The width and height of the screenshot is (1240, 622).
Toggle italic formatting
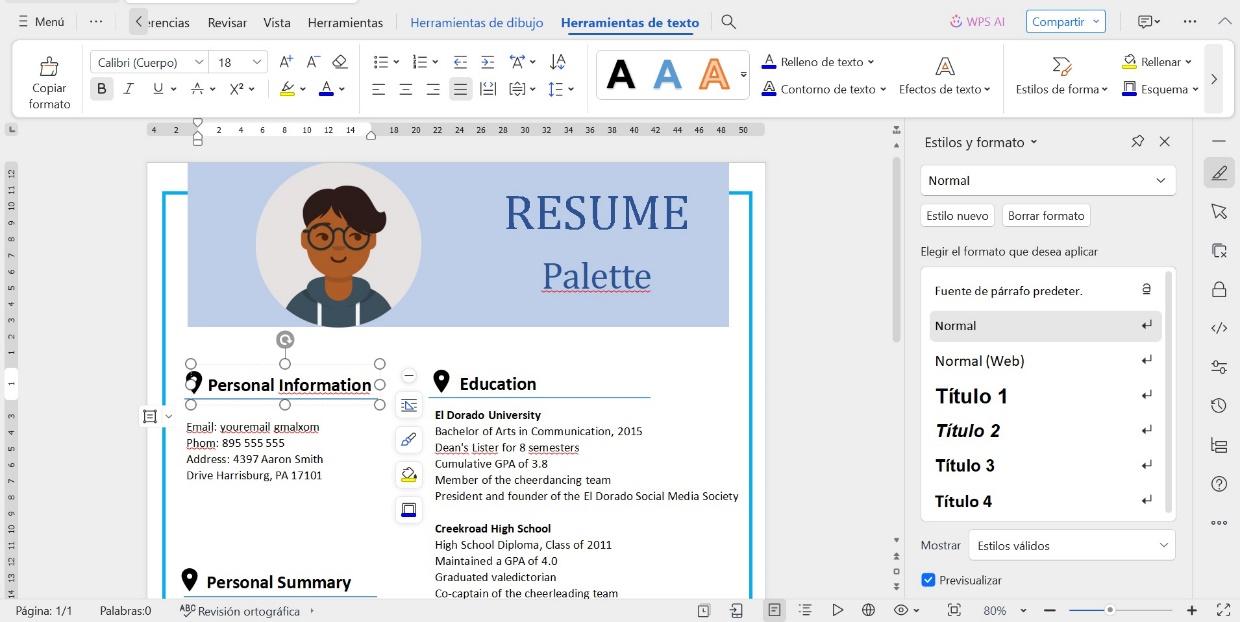point(127,88)
